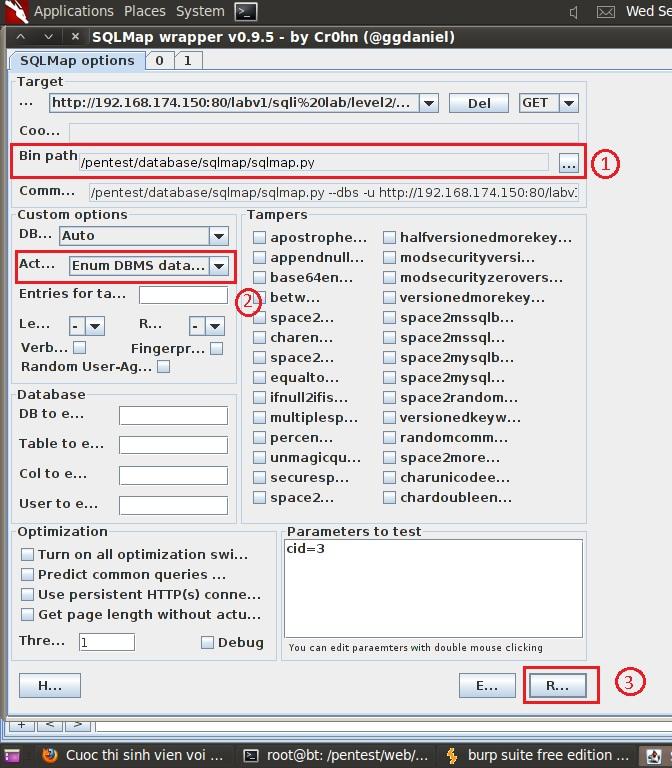Click the terminal icon for root@bt taskbar entry
Image resolution: width=672 pixels, height=768 pixels.
(x=251, y=755)
